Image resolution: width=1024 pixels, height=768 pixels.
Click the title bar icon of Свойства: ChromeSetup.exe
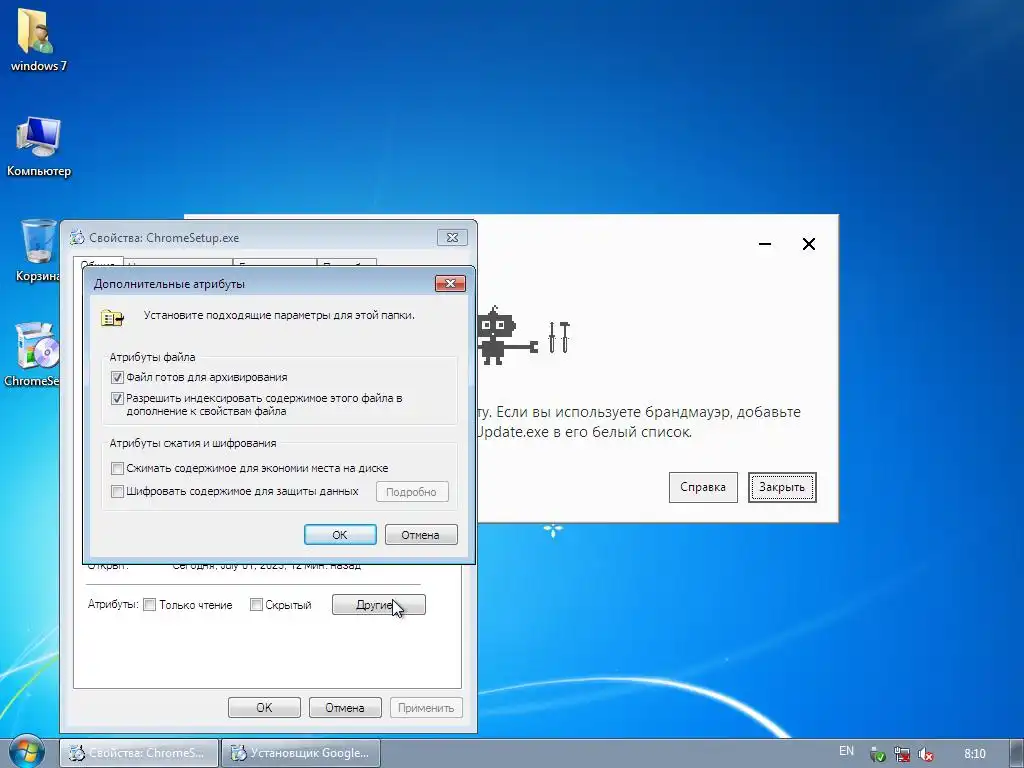(77, 238)
